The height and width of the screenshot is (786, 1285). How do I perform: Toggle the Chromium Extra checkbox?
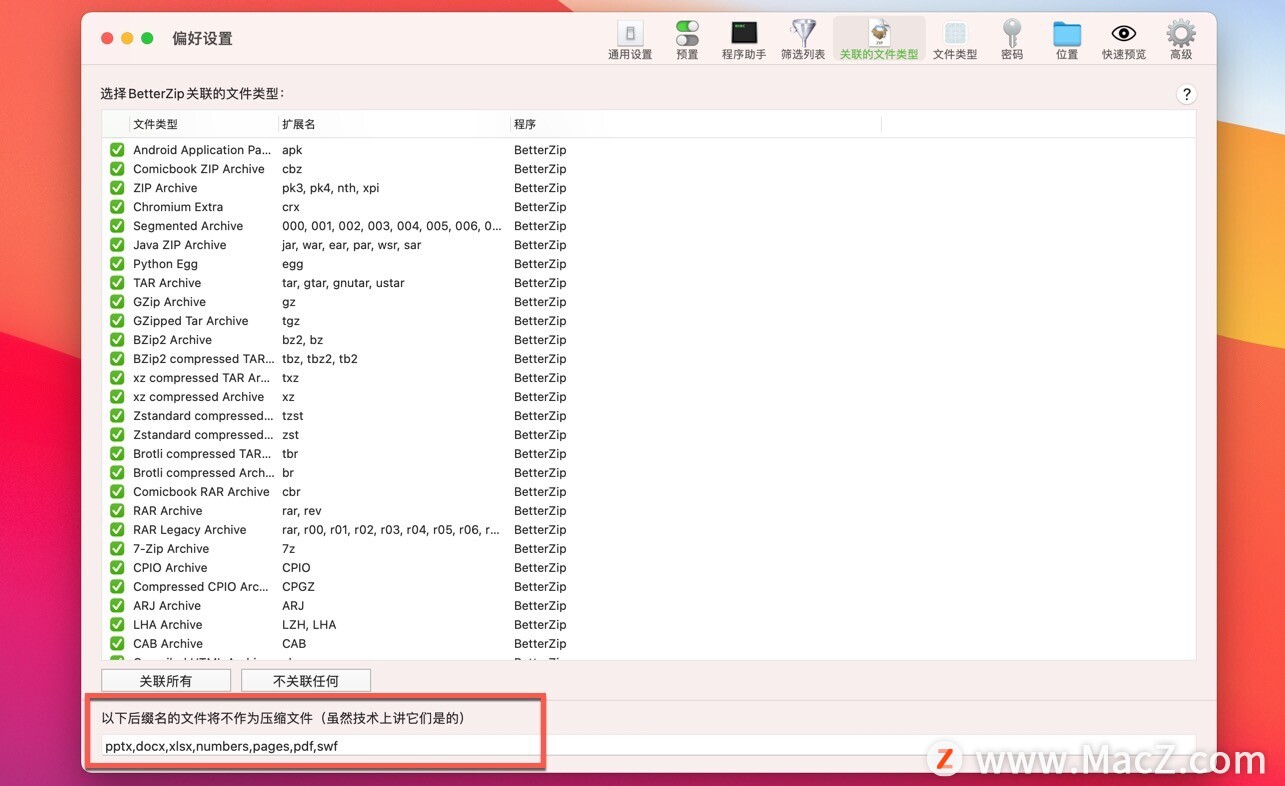click(117, 207)
